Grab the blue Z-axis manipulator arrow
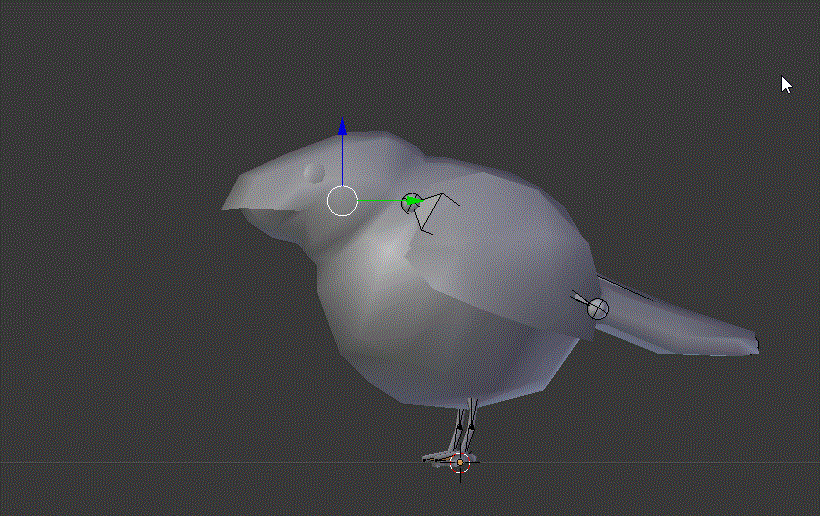 [343, 127]
